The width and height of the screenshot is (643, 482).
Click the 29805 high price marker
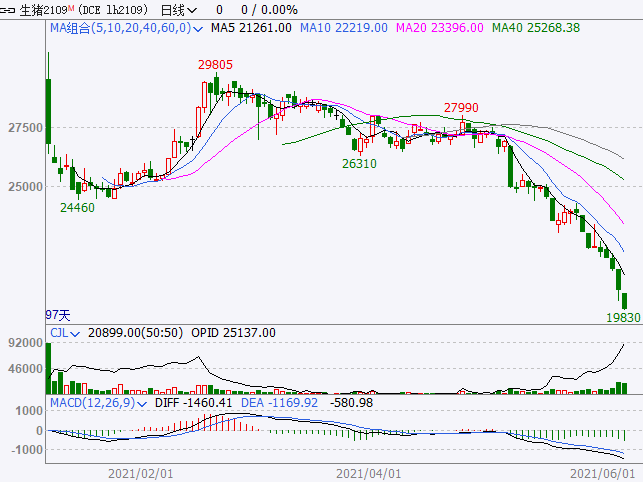click(215, 65)
